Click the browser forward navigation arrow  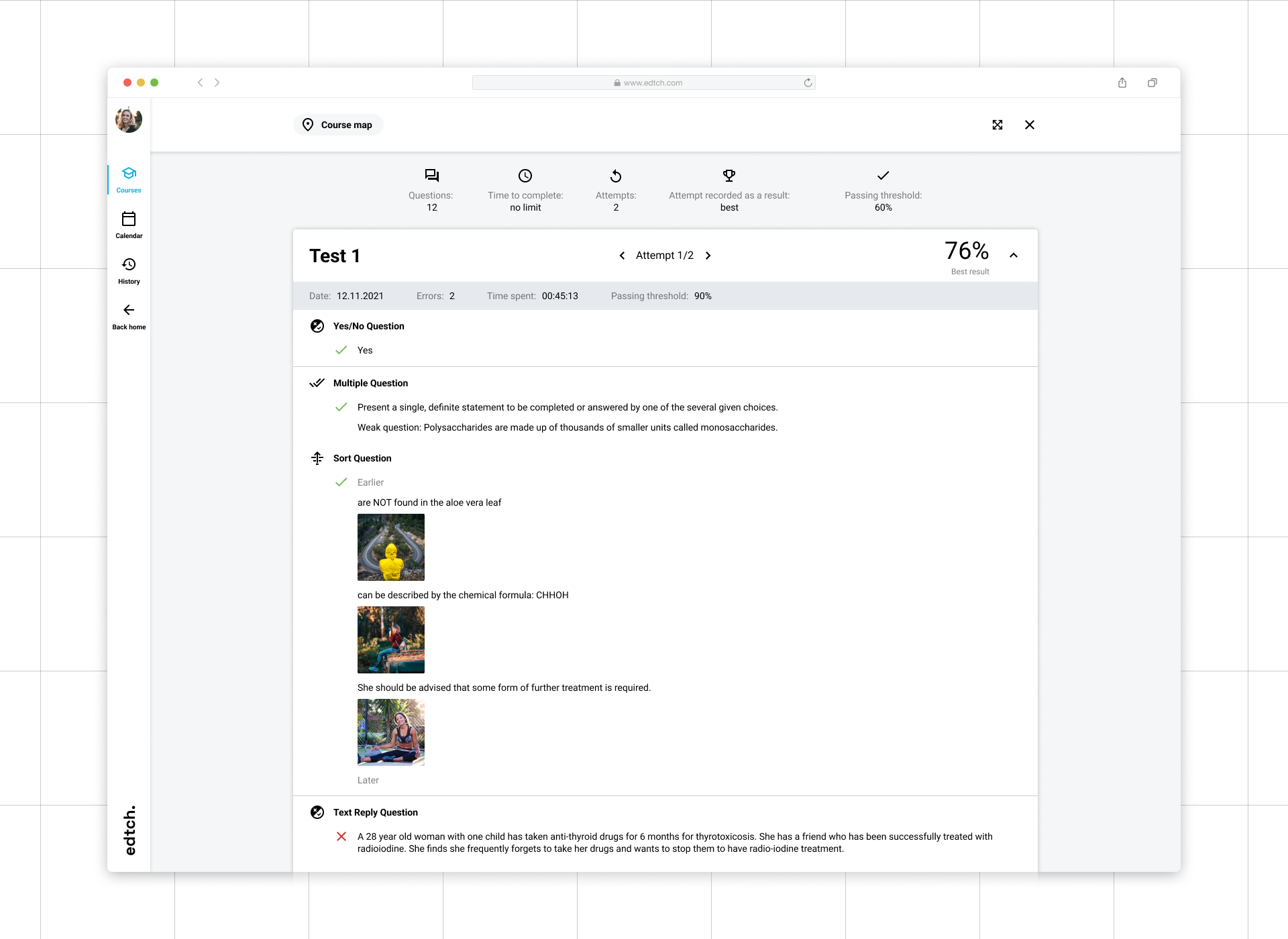pos(217,82)
